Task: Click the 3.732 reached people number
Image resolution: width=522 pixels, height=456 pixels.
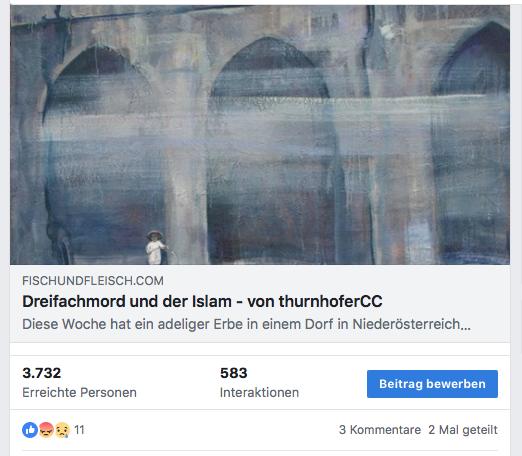Action: click(x=42, y=373)
